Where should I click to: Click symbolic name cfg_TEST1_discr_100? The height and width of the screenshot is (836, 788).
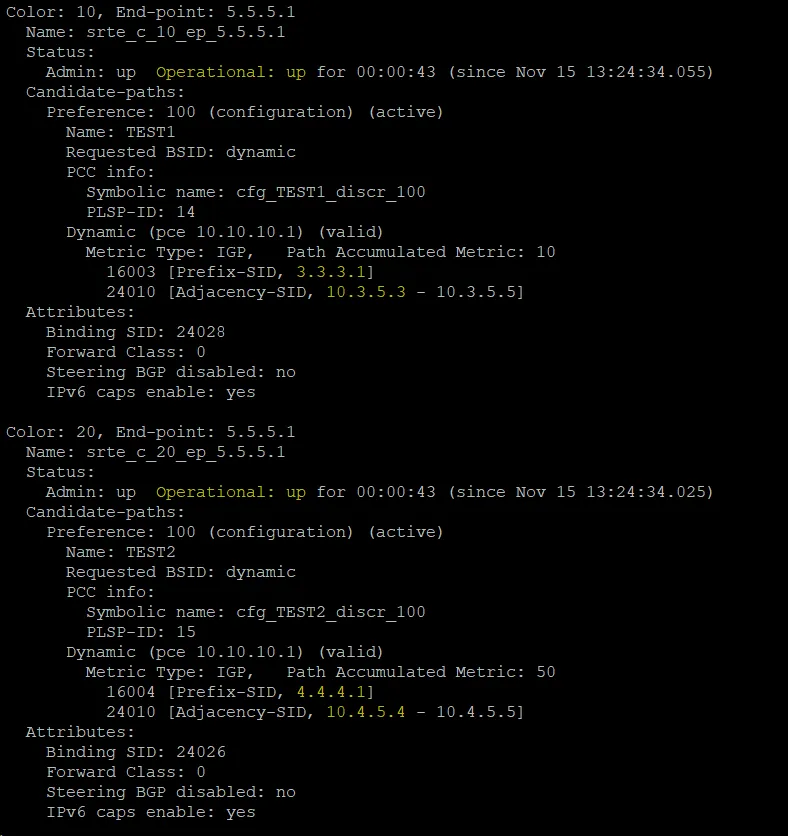pyautogui.click(x=331, y=192)
